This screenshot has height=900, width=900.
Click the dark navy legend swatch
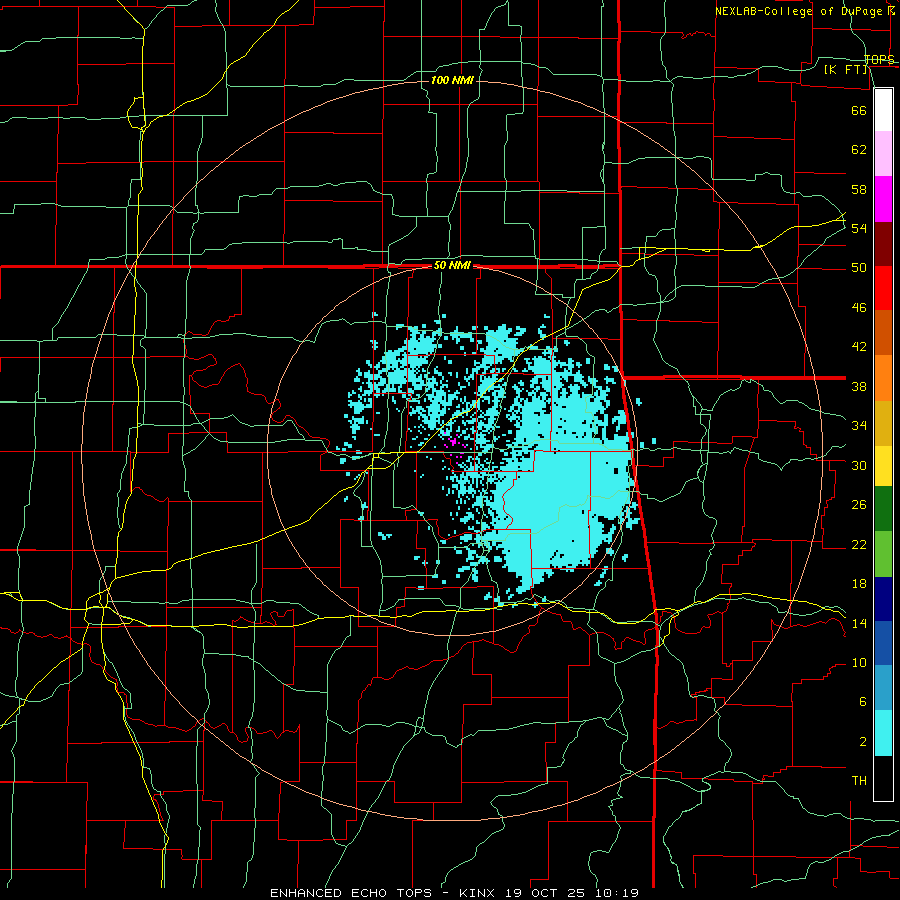883,599
